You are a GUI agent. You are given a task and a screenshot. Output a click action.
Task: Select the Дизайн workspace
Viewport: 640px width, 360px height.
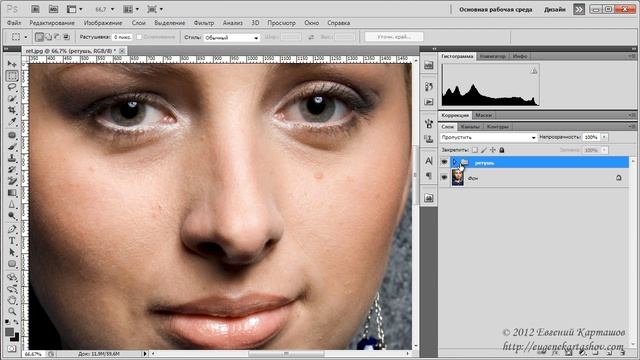[555, 9]
